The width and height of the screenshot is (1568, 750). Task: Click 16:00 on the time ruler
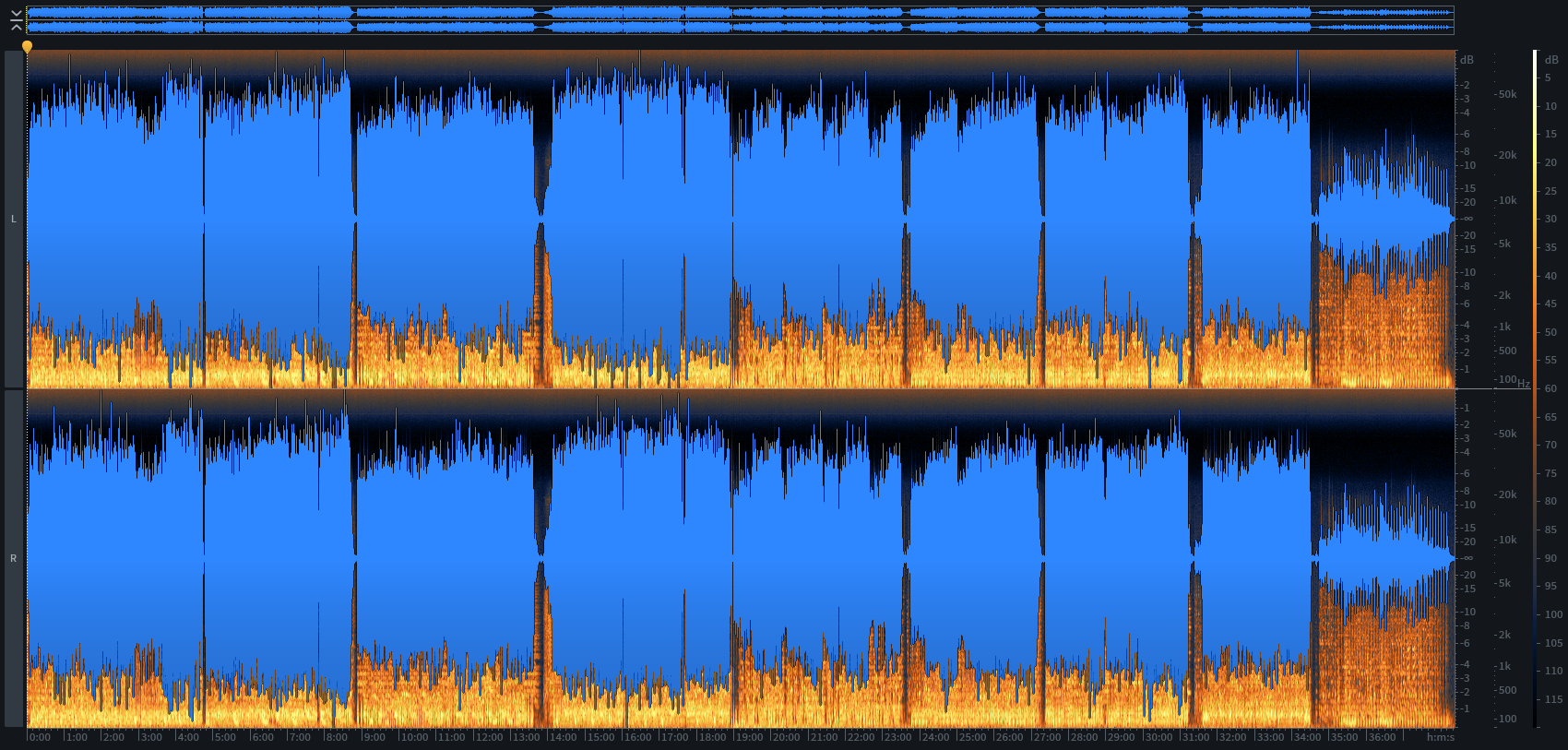(x=637, y=737)
